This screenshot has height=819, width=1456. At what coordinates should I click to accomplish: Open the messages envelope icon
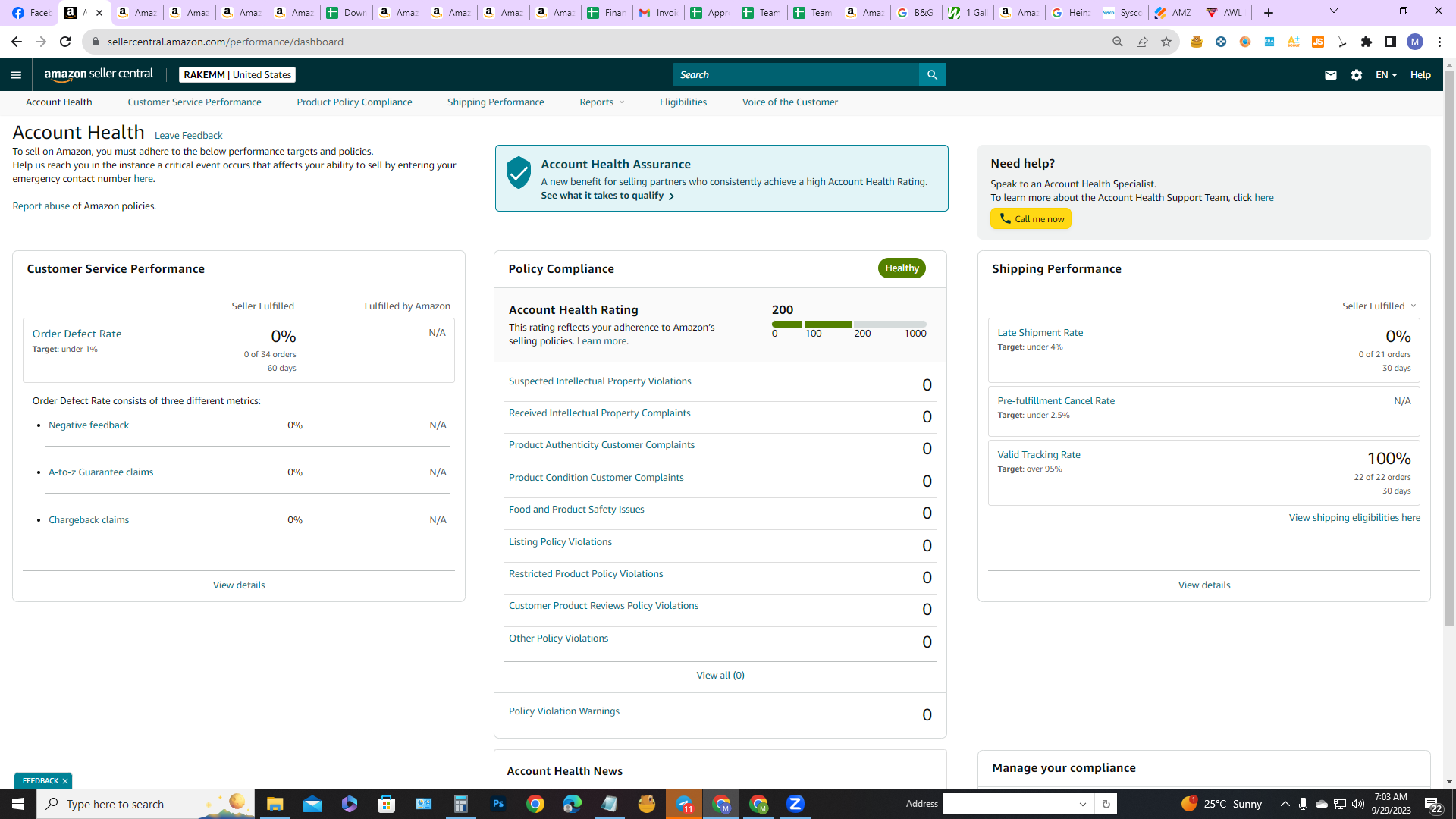pos(1330,74)
